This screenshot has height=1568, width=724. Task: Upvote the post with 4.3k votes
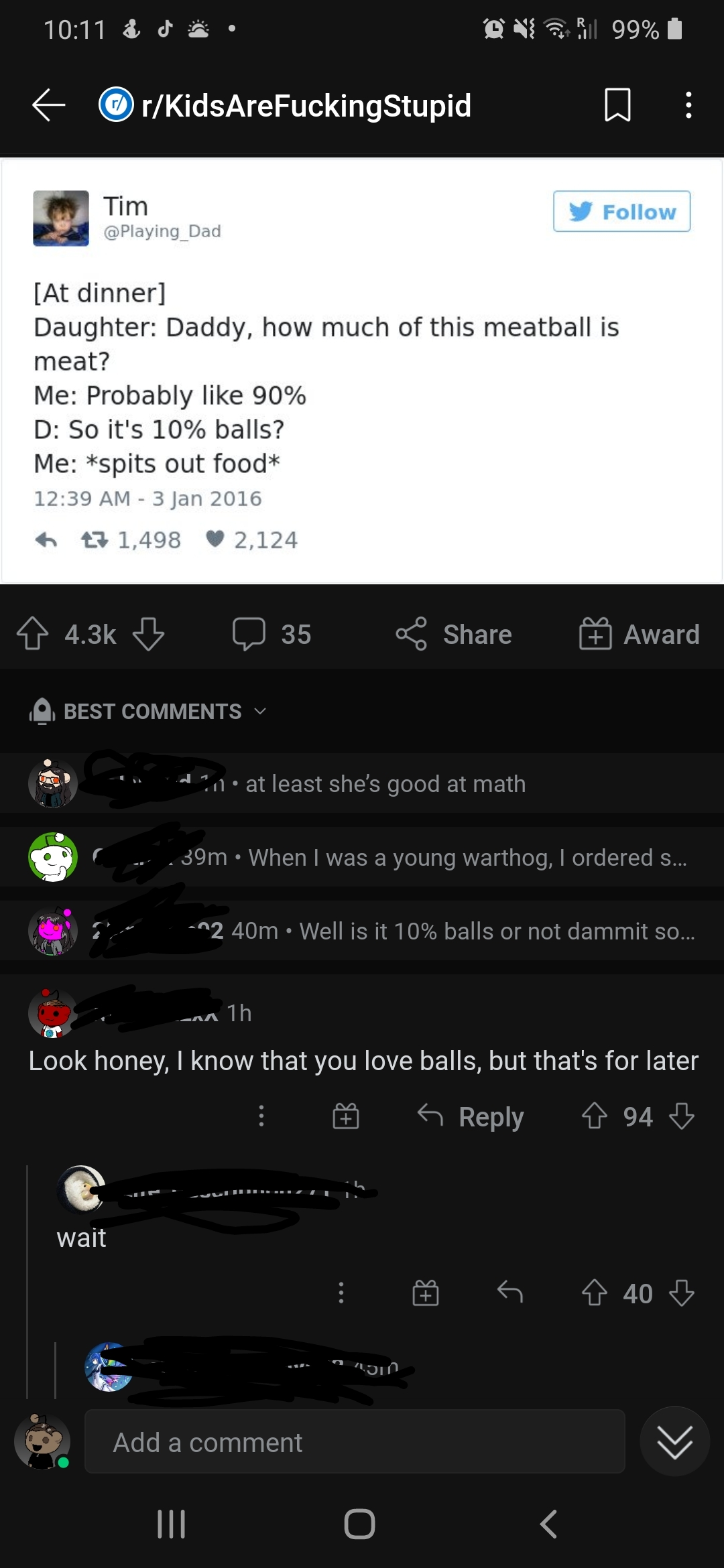pos(33,634)
